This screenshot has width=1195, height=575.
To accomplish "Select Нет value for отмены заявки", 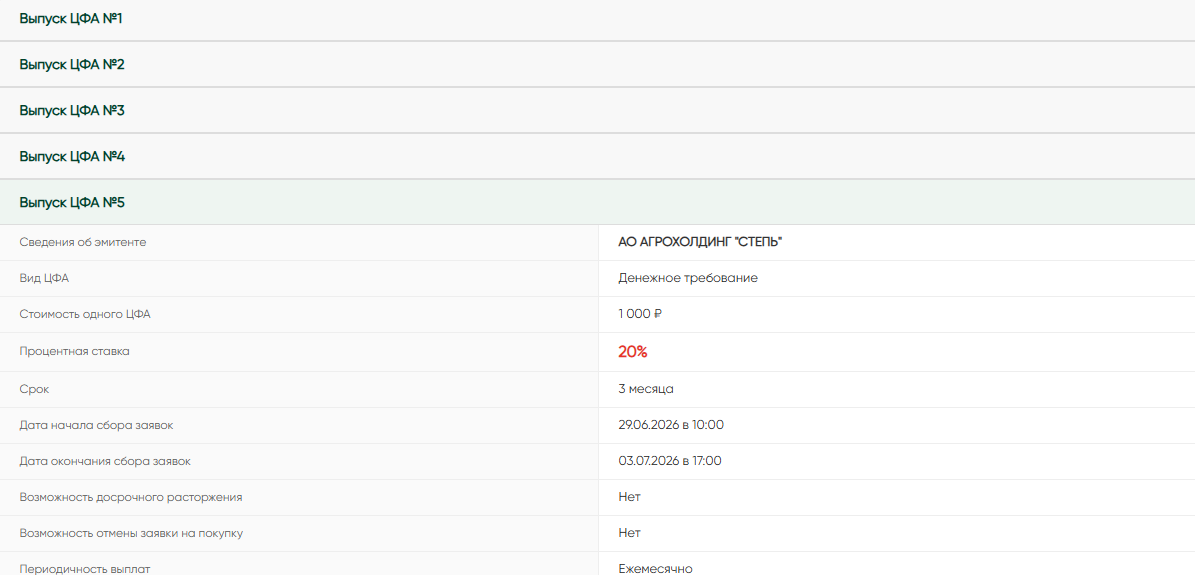I will click(x=630, y=533).
